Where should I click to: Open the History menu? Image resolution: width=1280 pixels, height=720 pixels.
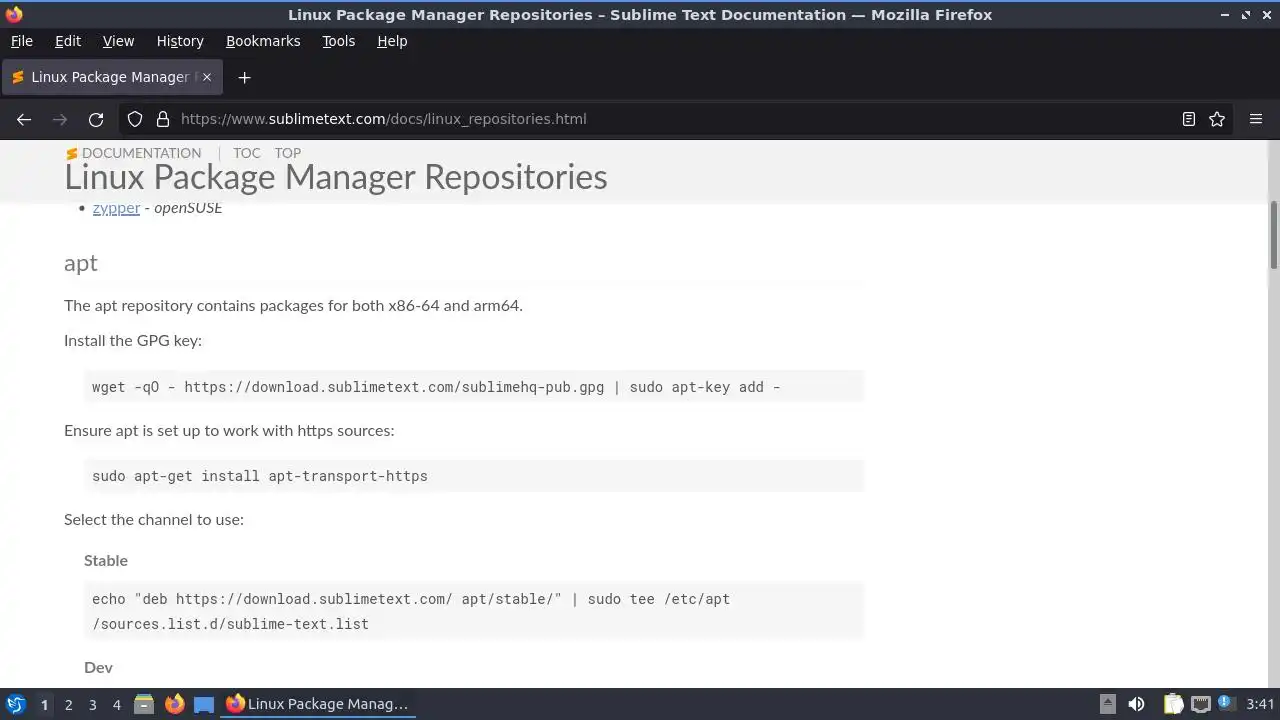[x=180, y=41]
